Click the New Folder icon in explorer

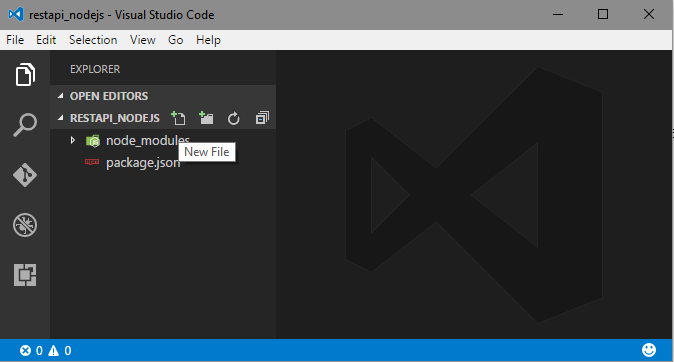(x=206, y=118)
